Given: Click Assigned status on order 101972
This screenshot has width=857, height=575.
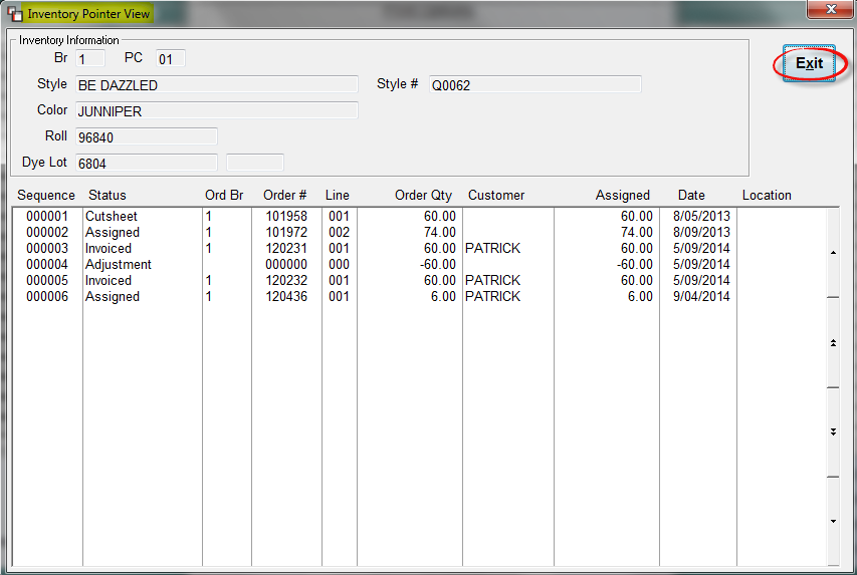Looking at the screenshot, I should (113, 233).
